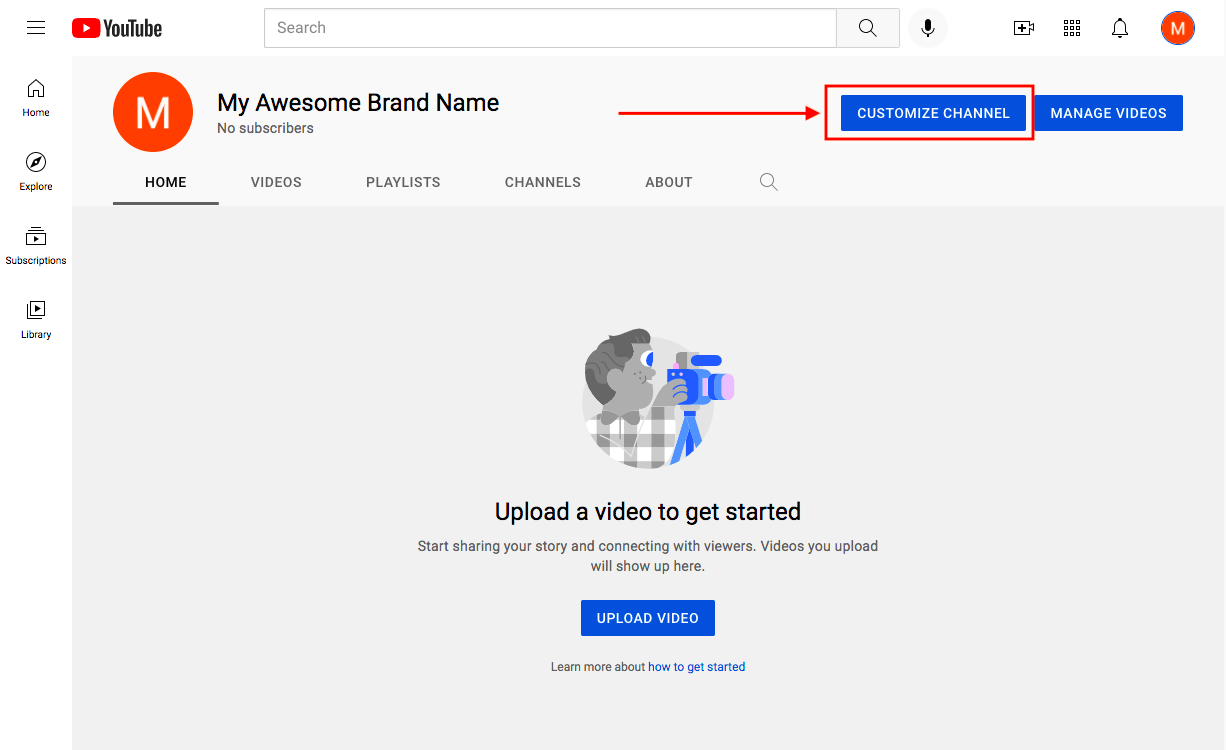
Task: Open Explore in the sidebar
Action: tap(36, 172)
